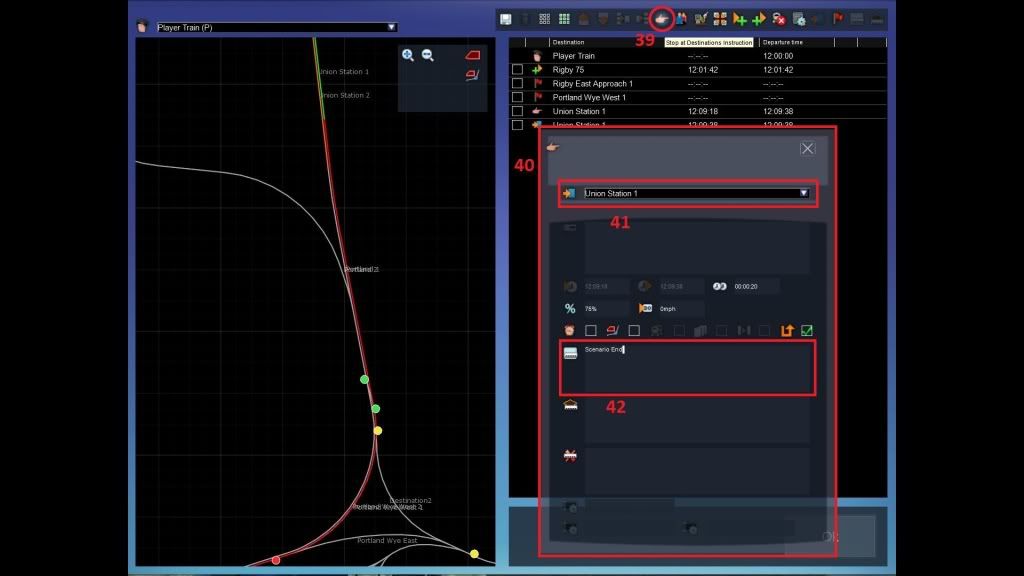Click the Departure time column header
Image resolution: width=1024 pixels, height=576 pixels.
point(782,42)
